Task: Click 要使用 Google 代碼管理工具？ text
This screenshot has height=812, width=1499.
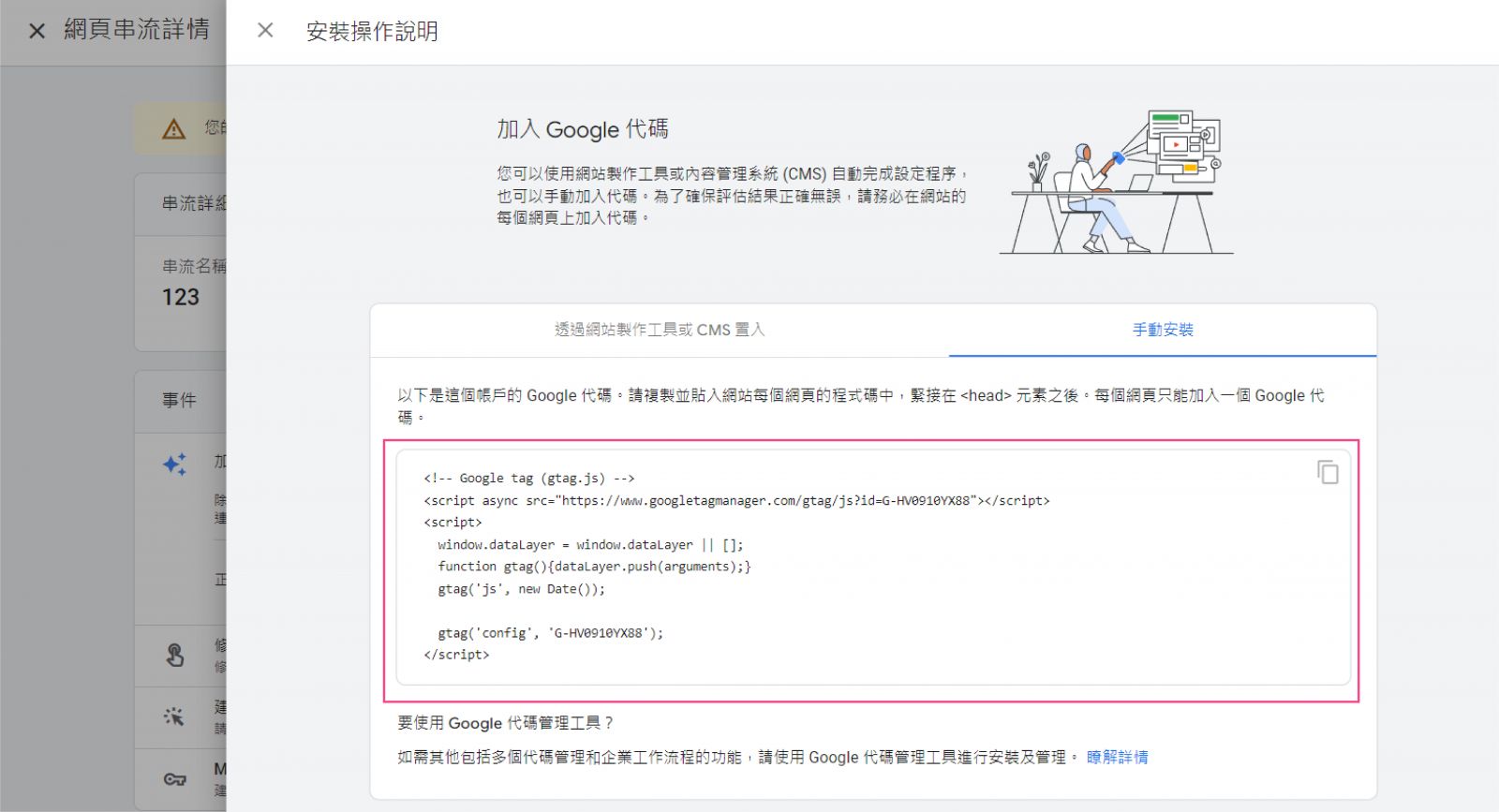Action: pyautogui.click(x=506, y=723)
